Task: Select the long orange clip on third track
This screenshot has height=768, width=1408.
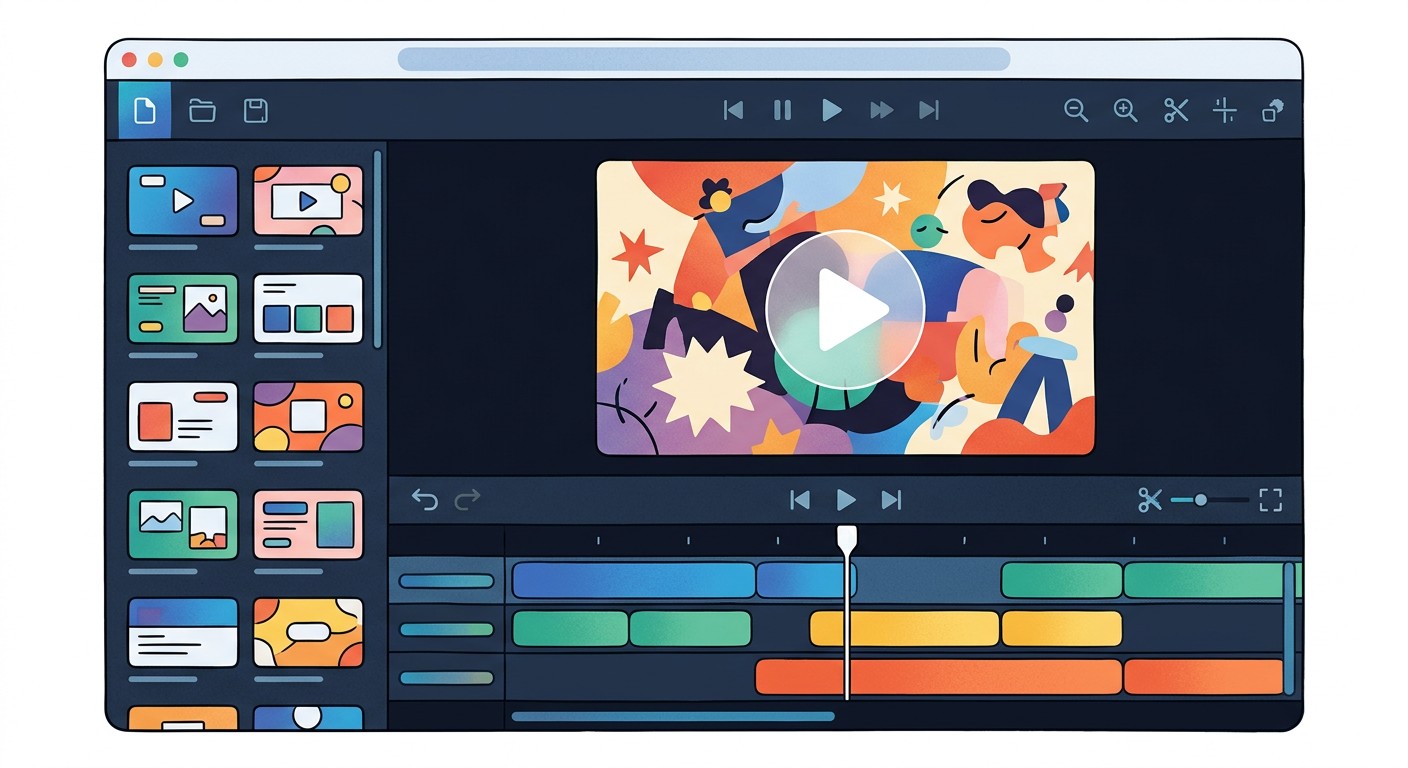Action: pos(938,677)
